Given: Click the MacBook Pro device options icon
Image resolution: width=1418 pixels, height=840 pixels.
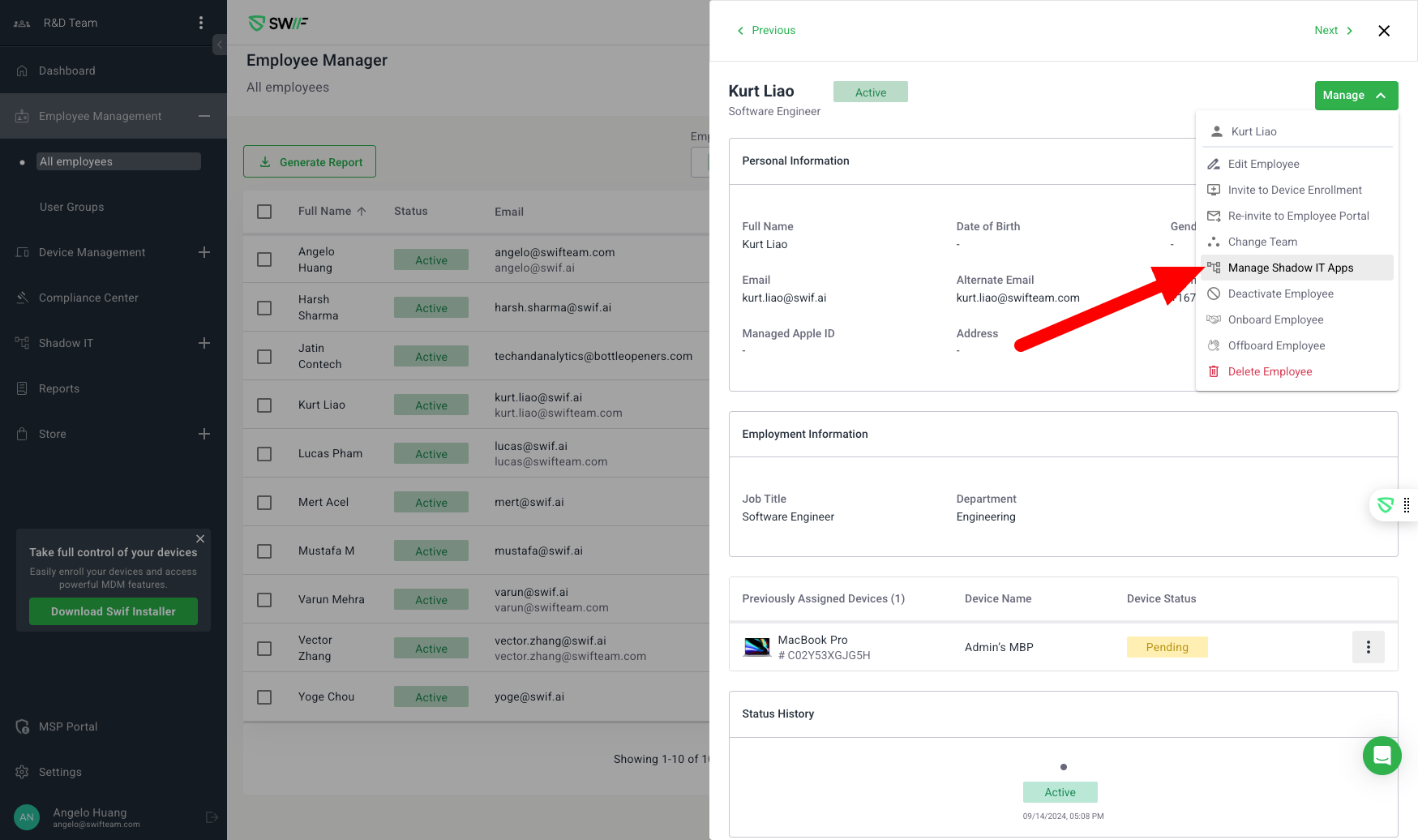Looking at the screenshot, I should (x=1368, y=647).
